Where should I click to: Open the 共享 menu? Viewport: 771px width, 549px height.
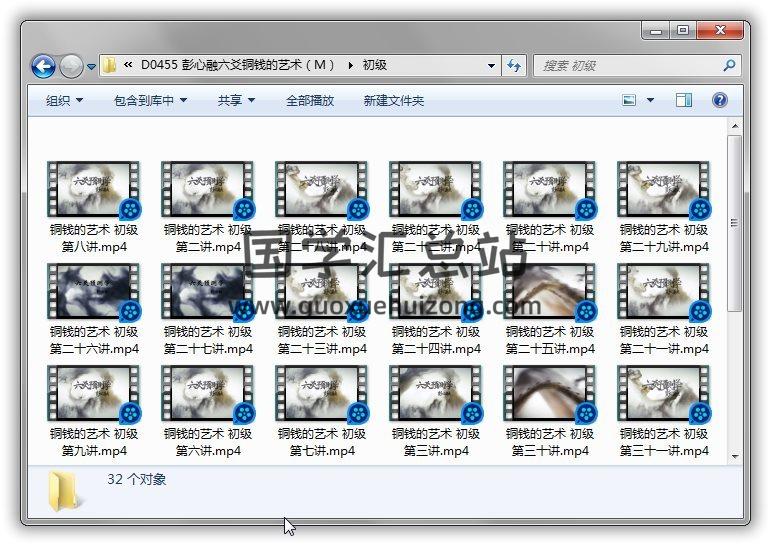[x=236, y=101]
